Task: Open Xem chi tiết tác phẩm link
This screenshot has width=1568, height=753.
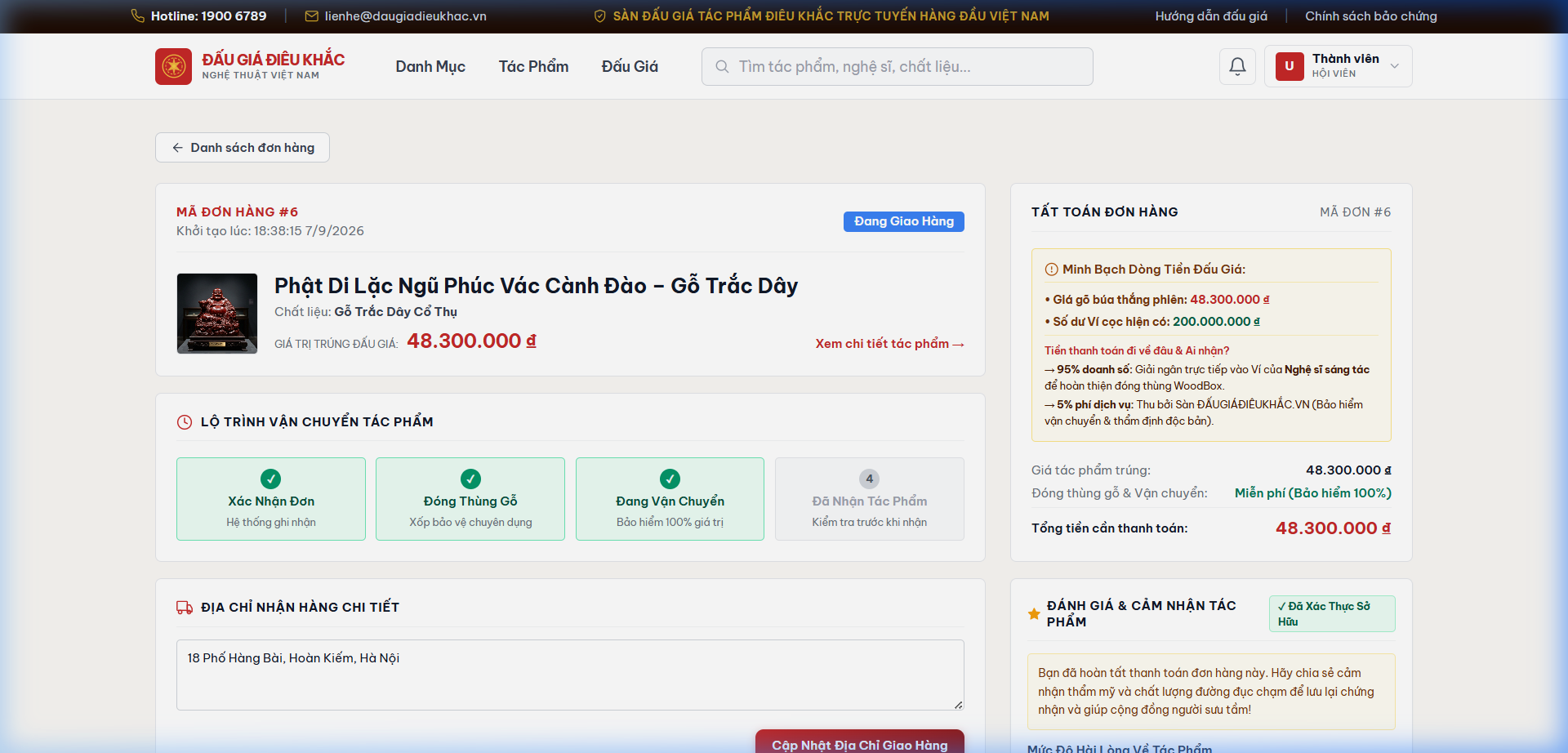Action: 889,344
